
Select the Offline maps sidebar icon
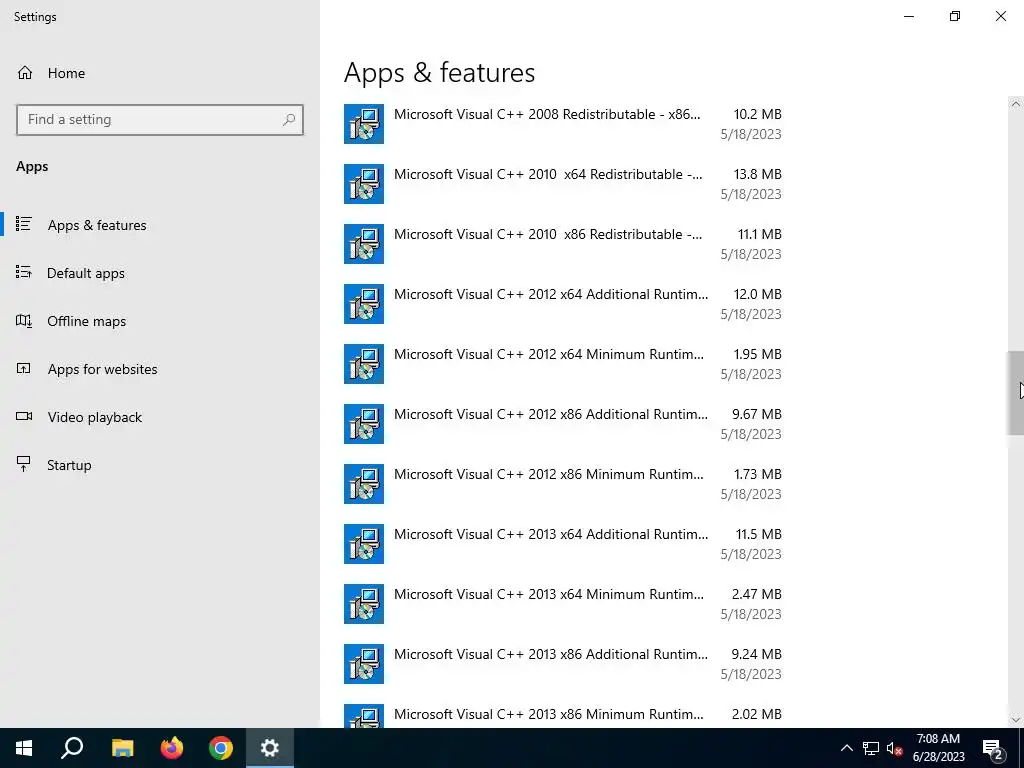click(24, 321)
